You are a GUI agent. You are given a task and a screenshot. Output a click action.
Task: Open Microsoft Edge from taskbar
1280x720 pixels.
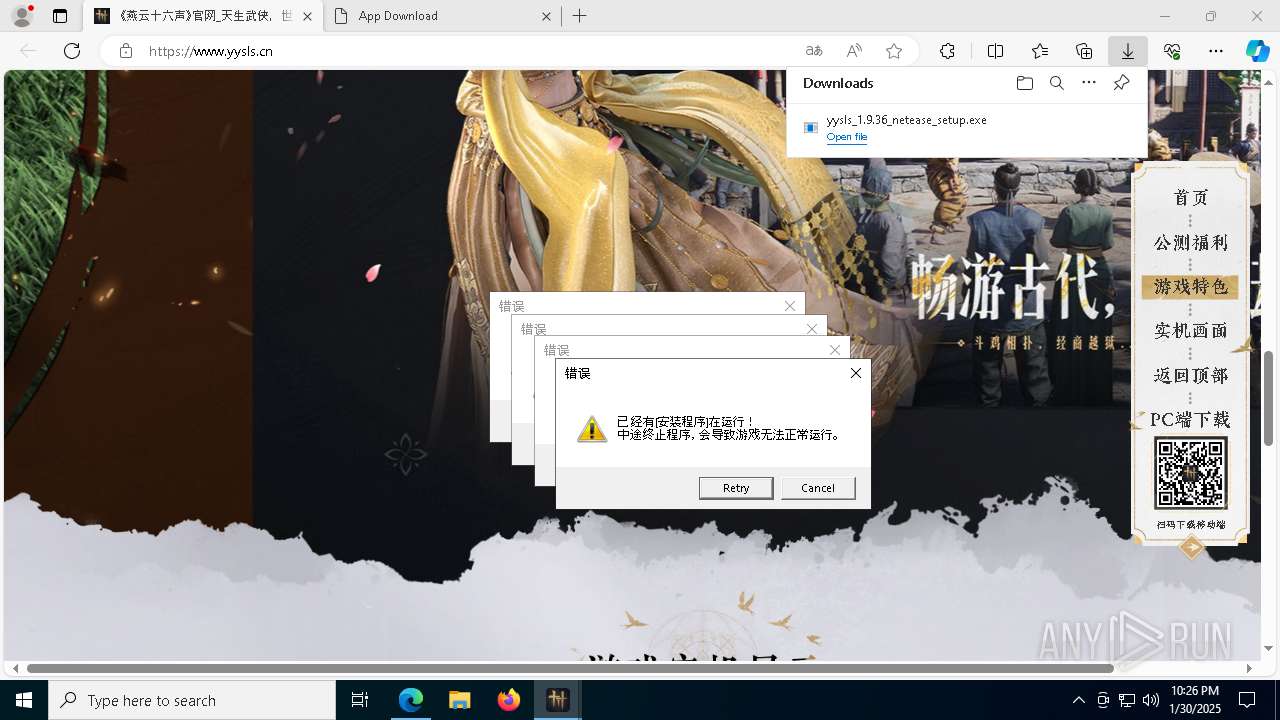411,700
